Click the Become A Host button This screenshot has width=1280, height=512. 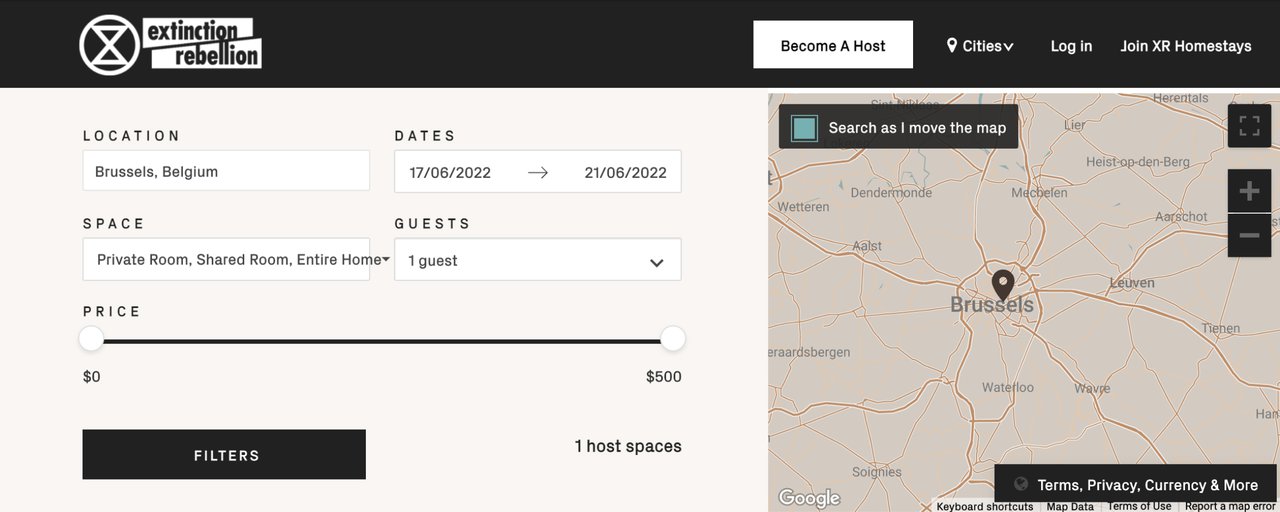click(x=833, y=45)
